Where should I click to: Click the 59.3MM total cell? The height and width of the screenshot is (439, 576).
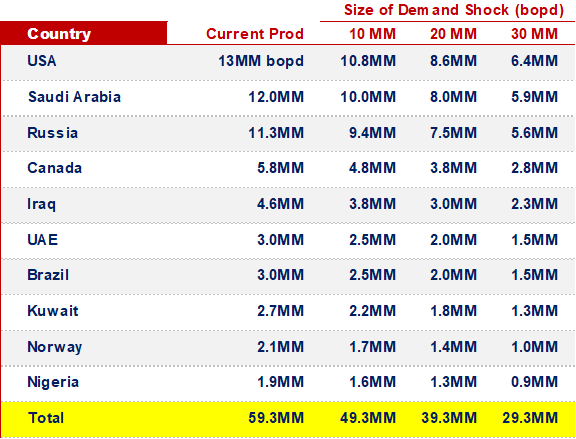tap(276, 418)
